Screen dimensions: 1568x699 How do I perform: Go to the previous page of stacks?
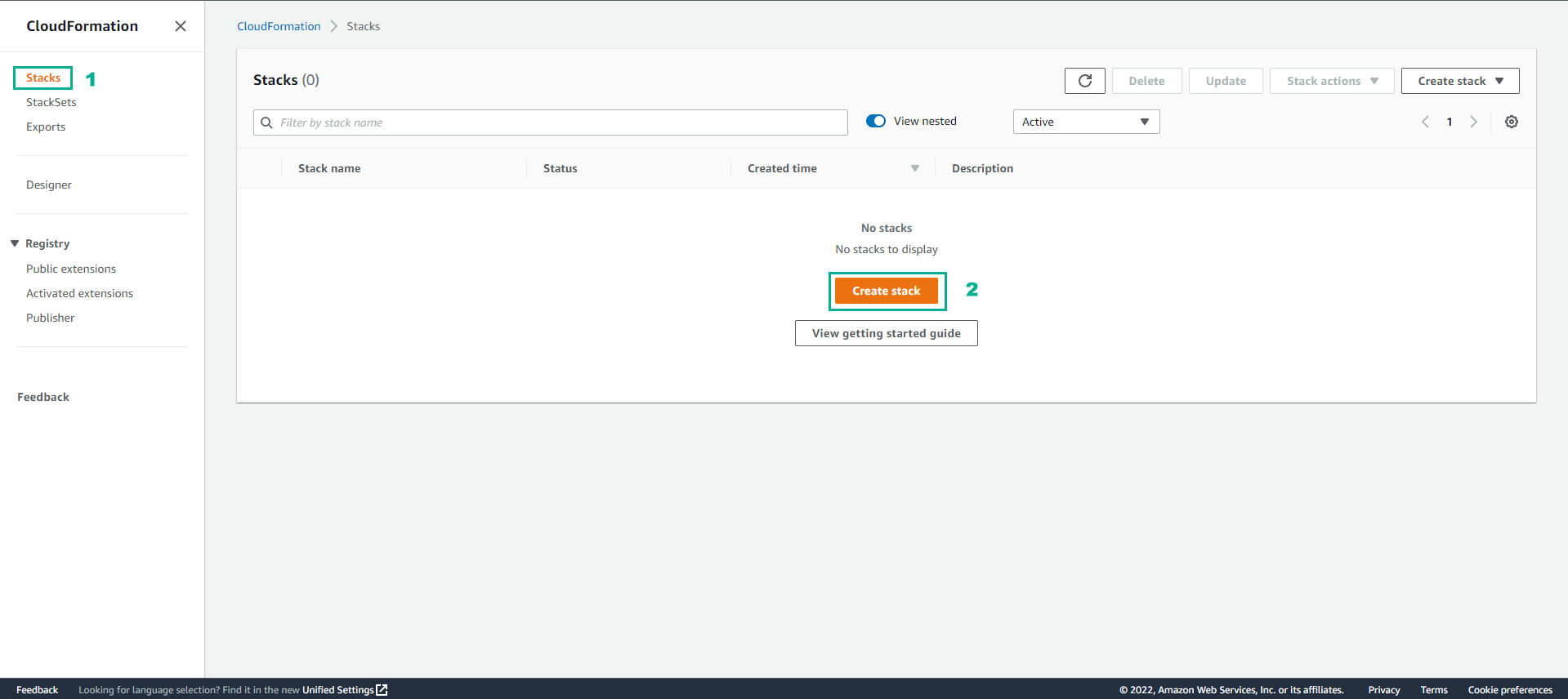coord(1425,122)
